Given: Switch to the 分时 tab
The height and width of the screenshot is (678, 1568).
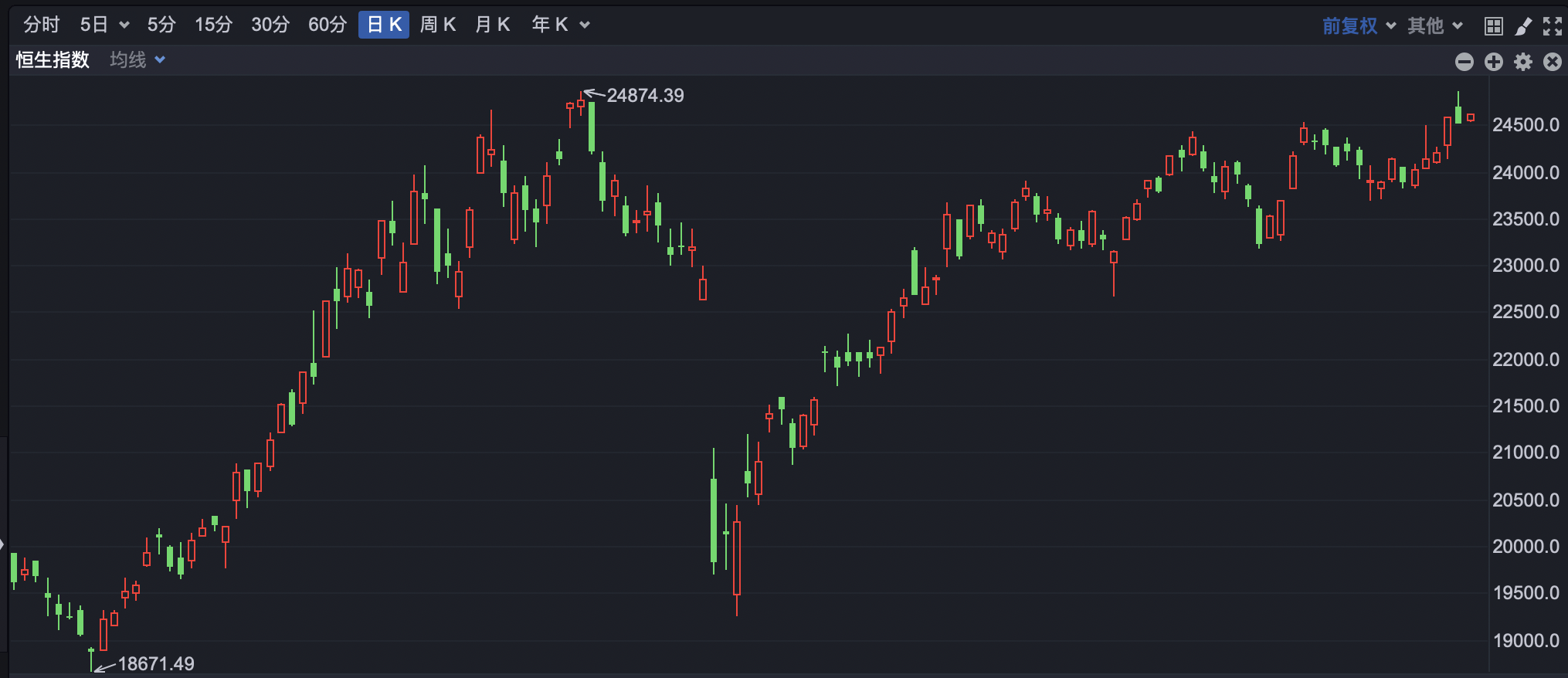Looking at the screenshot, I should (42, 25).
